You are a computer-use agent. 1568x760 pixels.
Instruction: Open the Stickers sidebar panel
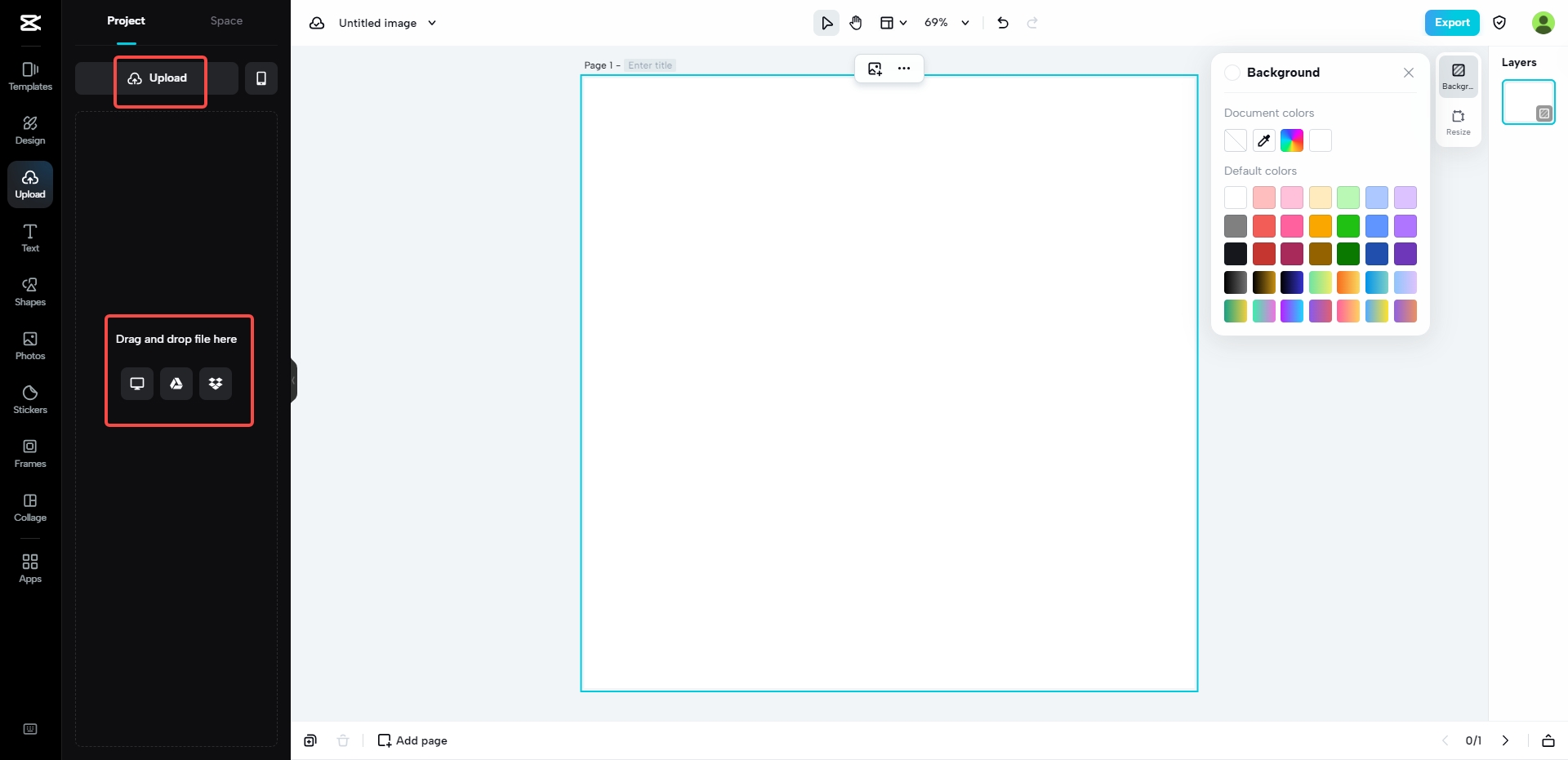30,400
